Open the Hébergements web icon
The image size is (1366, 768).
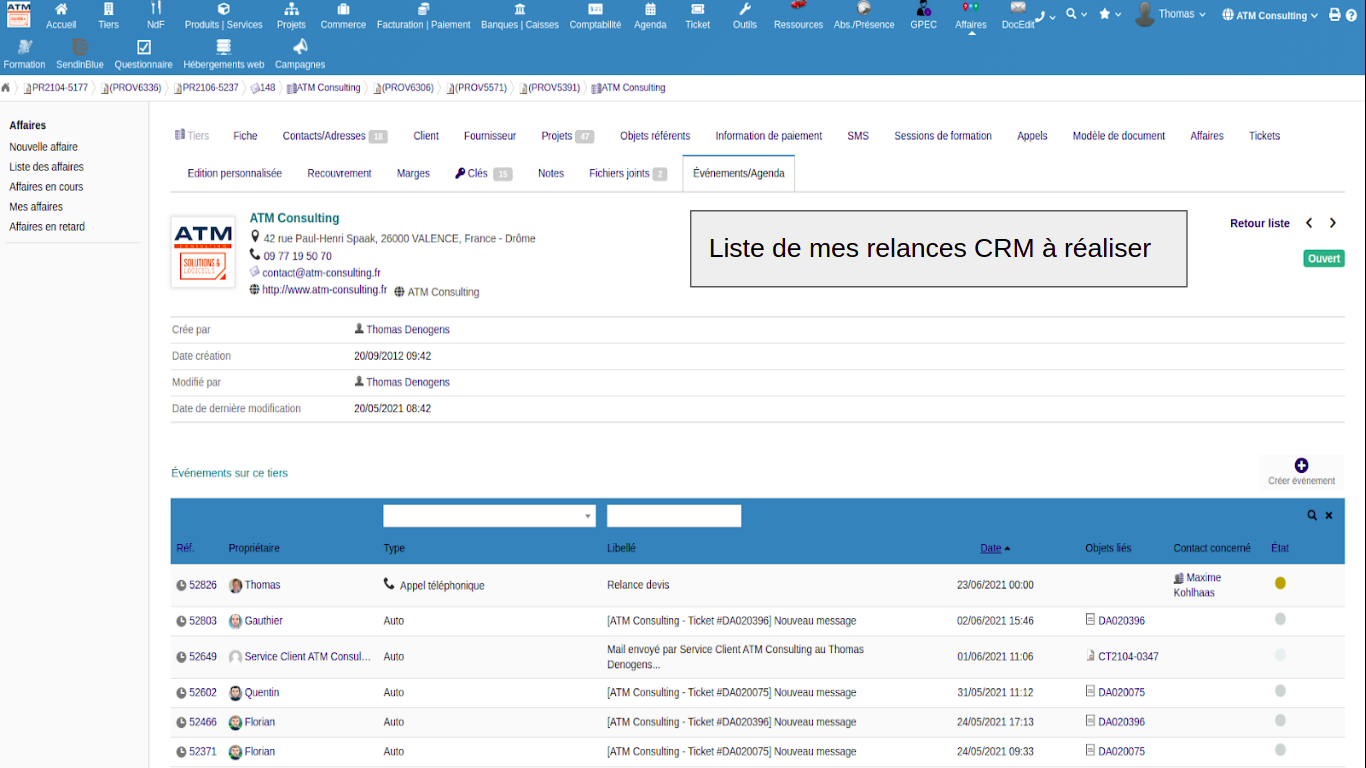coord(224,47)
